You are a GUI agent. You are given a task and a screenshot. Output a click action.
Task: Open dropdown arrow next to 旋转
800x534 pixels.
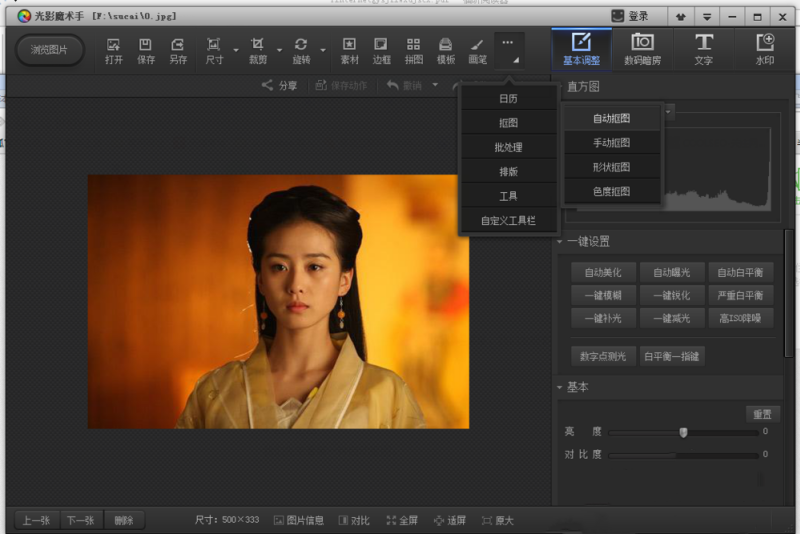tap(323, 50)
